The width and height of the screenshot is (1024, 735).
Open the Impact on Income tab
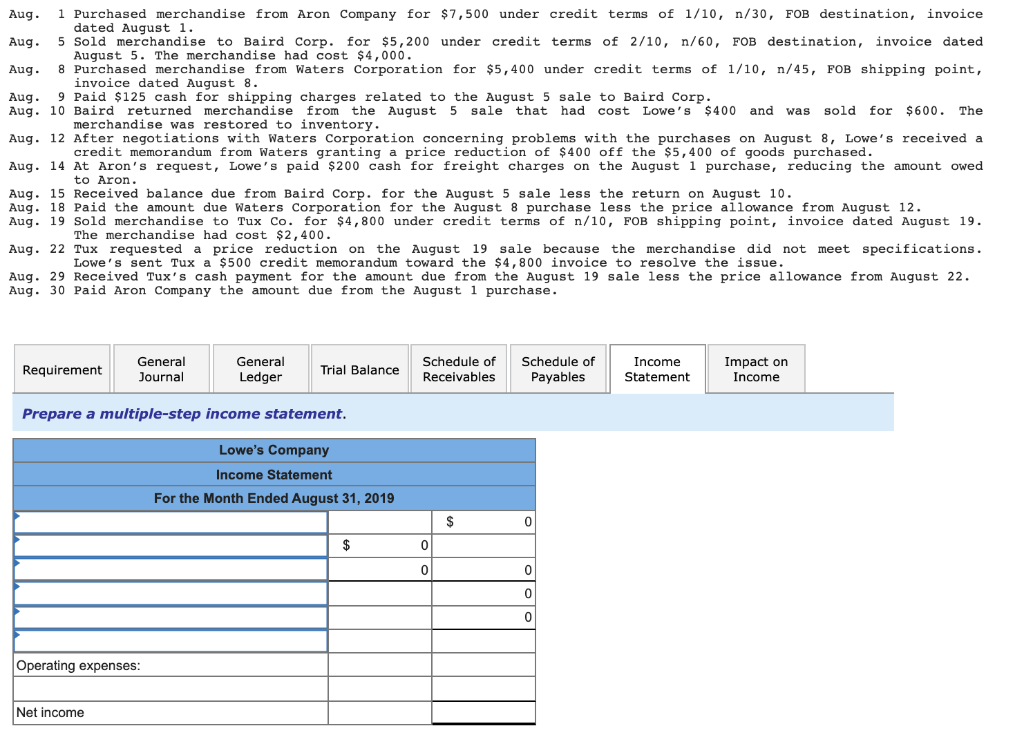point(756,369)
